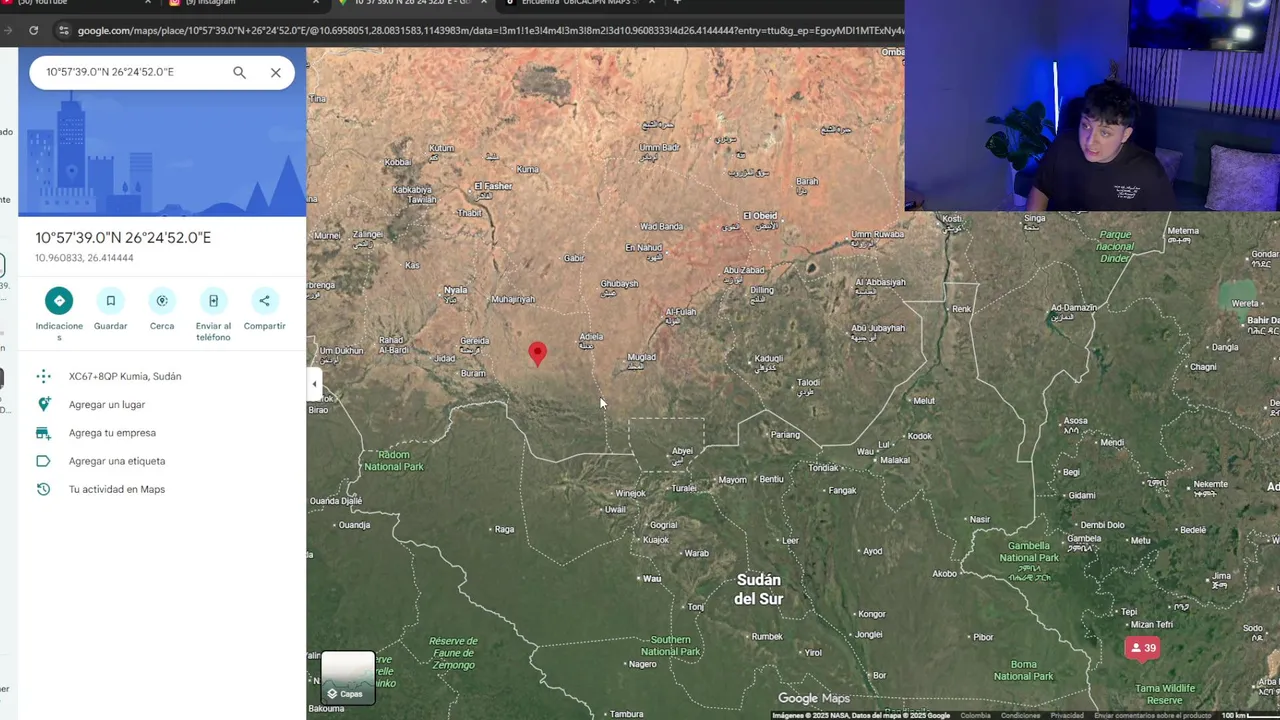Open Tu actividad en Maps

point(117,489)
